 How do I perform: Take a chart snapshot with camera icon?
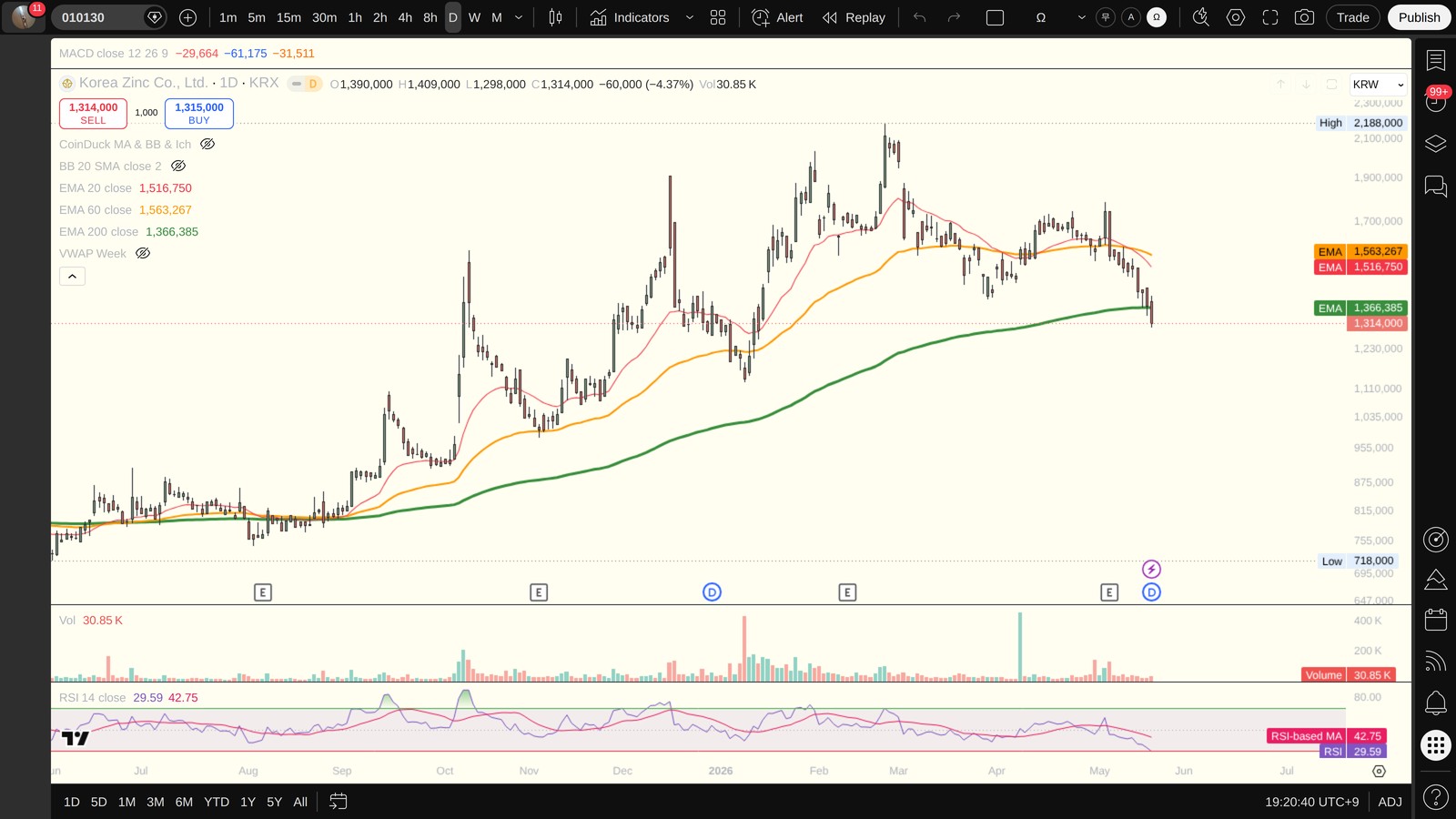pyautogui.click(x=1304, y=17)
